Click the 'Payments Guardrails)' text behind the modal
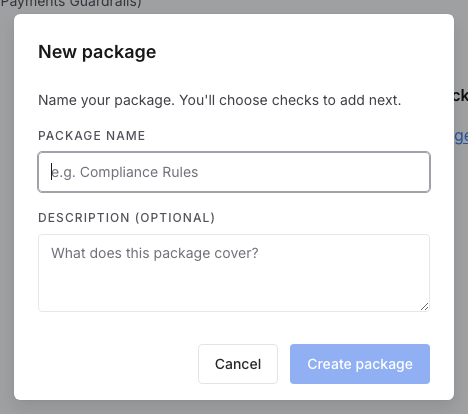 [x=71, y=3]
